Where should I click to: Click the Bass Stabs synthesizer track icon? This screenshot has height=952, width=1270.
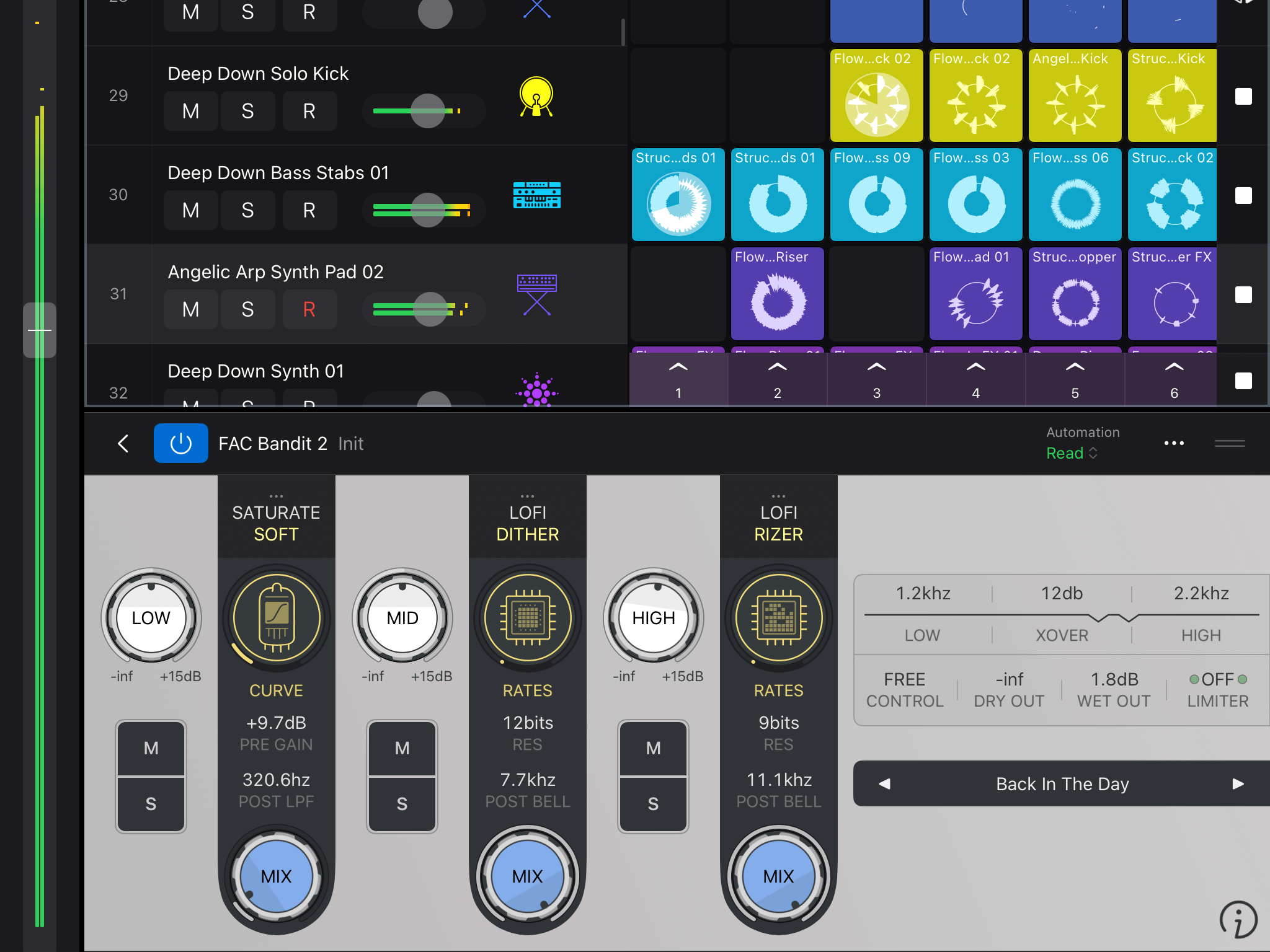[536, 195]
